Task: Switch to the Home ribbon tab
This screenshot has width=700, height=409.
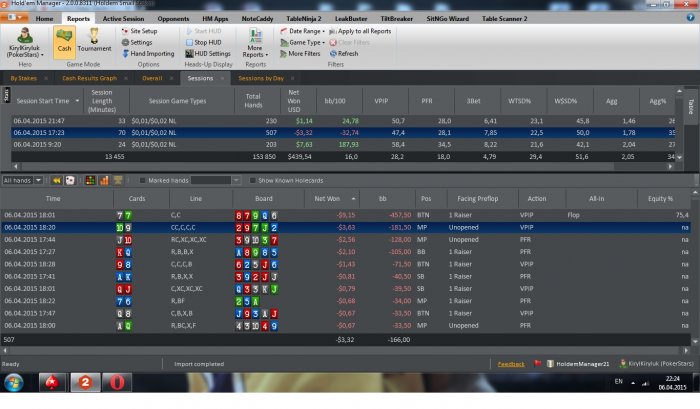Action: coord(44,19)
